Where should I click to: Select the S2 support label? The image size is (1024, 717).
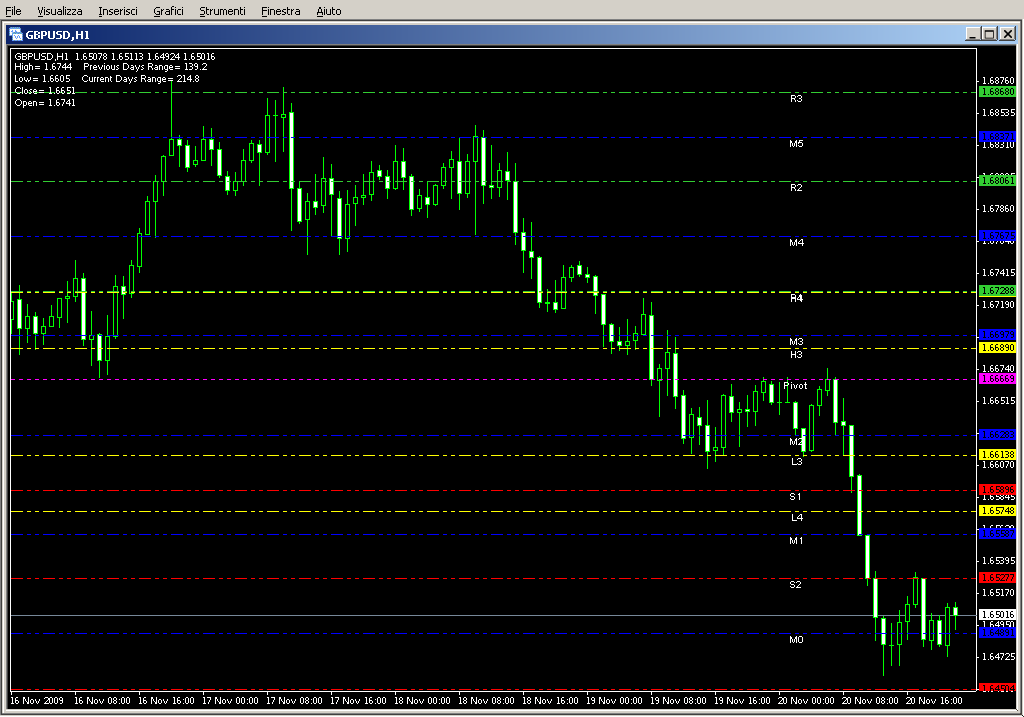pos(795,584)
